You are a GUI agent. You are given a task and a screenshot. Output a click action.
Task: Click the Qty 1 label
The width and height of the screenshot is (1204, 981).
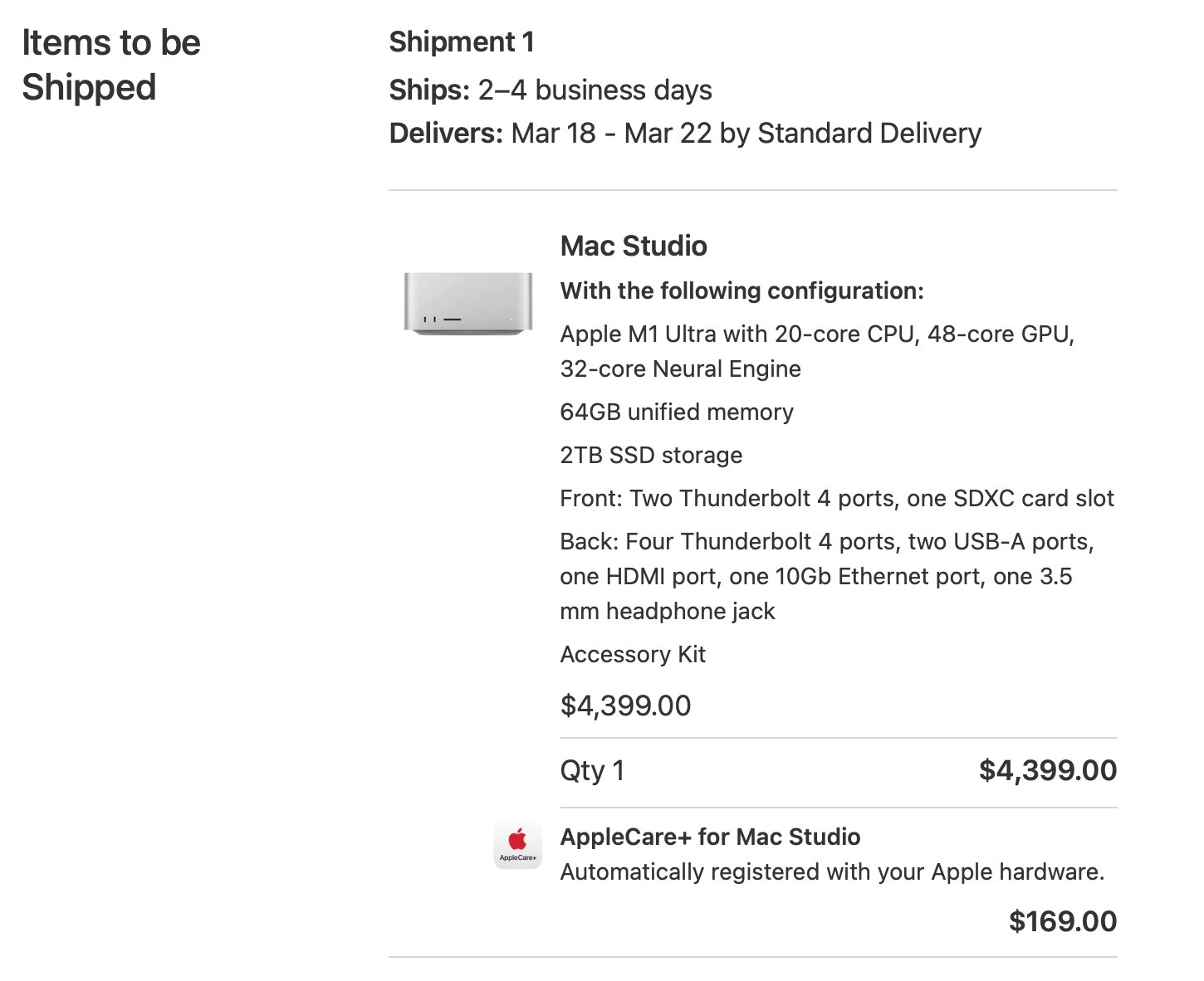pos(592,770)
